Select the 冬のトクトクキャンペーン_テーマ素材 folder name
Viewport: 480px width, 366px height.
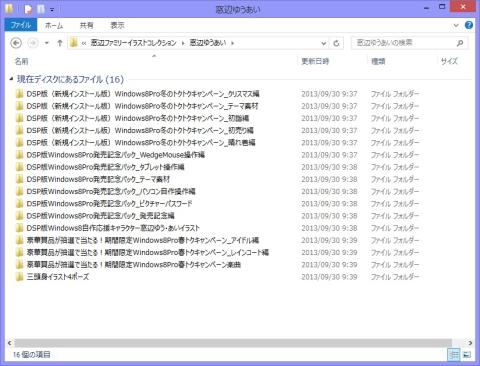142,106
